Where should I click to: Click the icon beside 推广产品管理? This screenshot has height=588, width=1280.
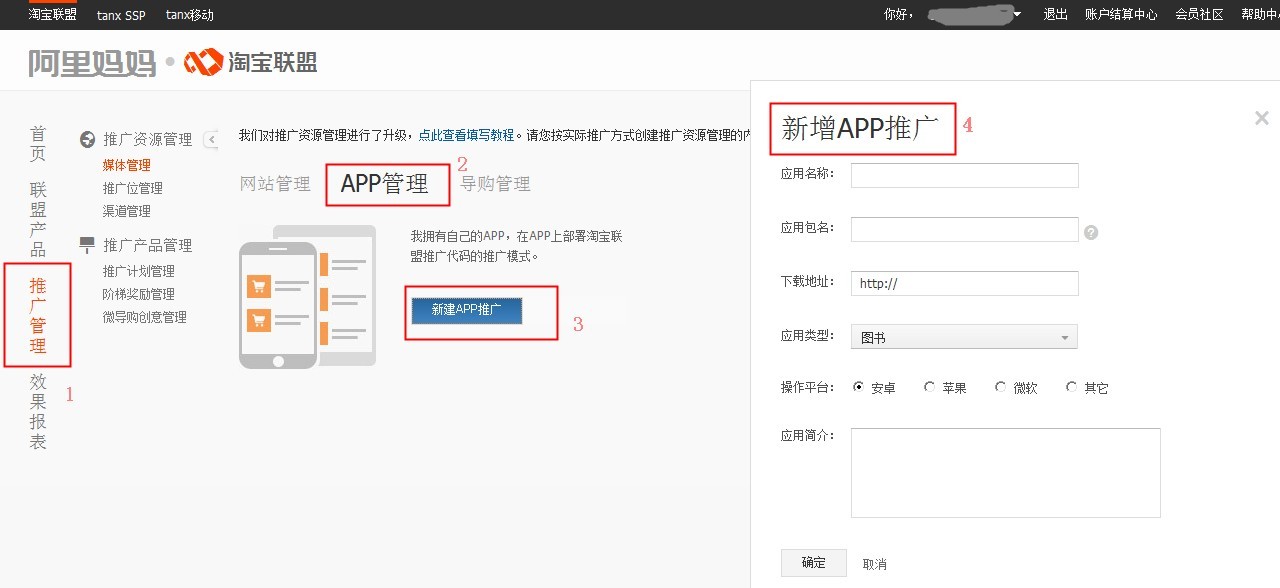pos(87,244)
